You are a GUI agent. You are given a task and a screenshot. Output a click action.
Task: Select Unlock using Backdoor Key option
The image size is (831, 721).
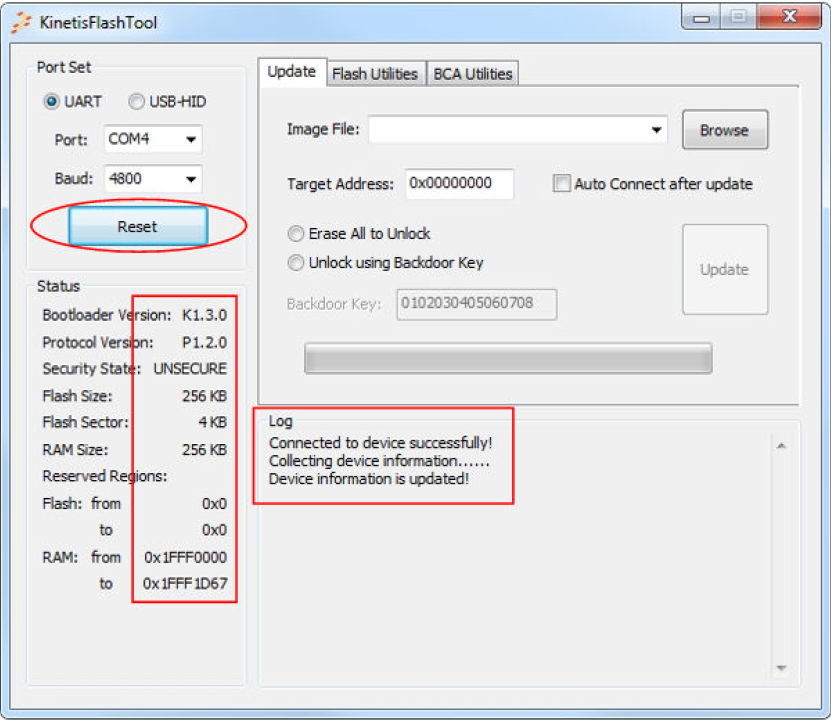[296, 263]
